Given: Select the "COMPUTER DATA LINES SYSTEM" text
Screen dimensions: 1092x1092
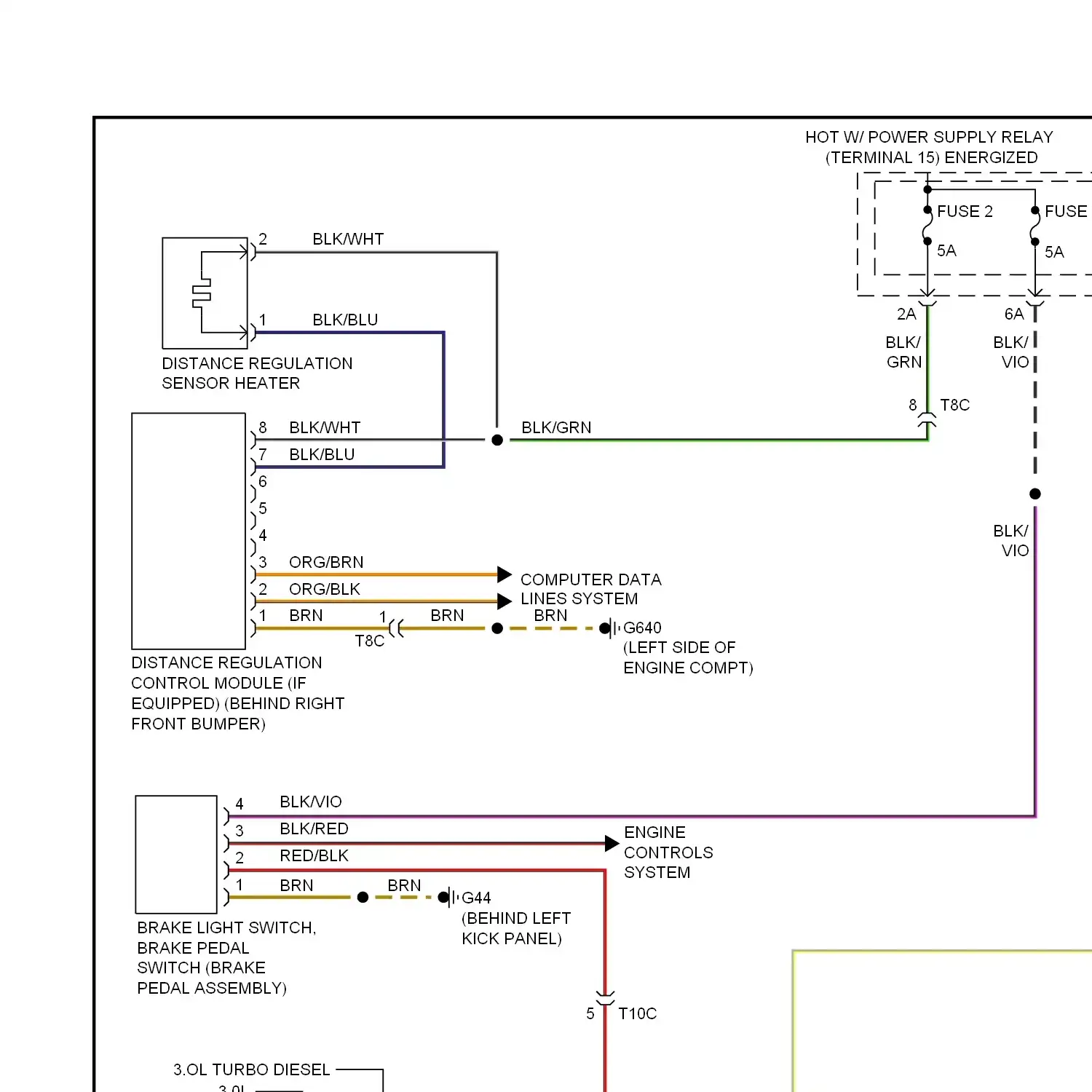Looking at the screenshot, I should 591,589.
